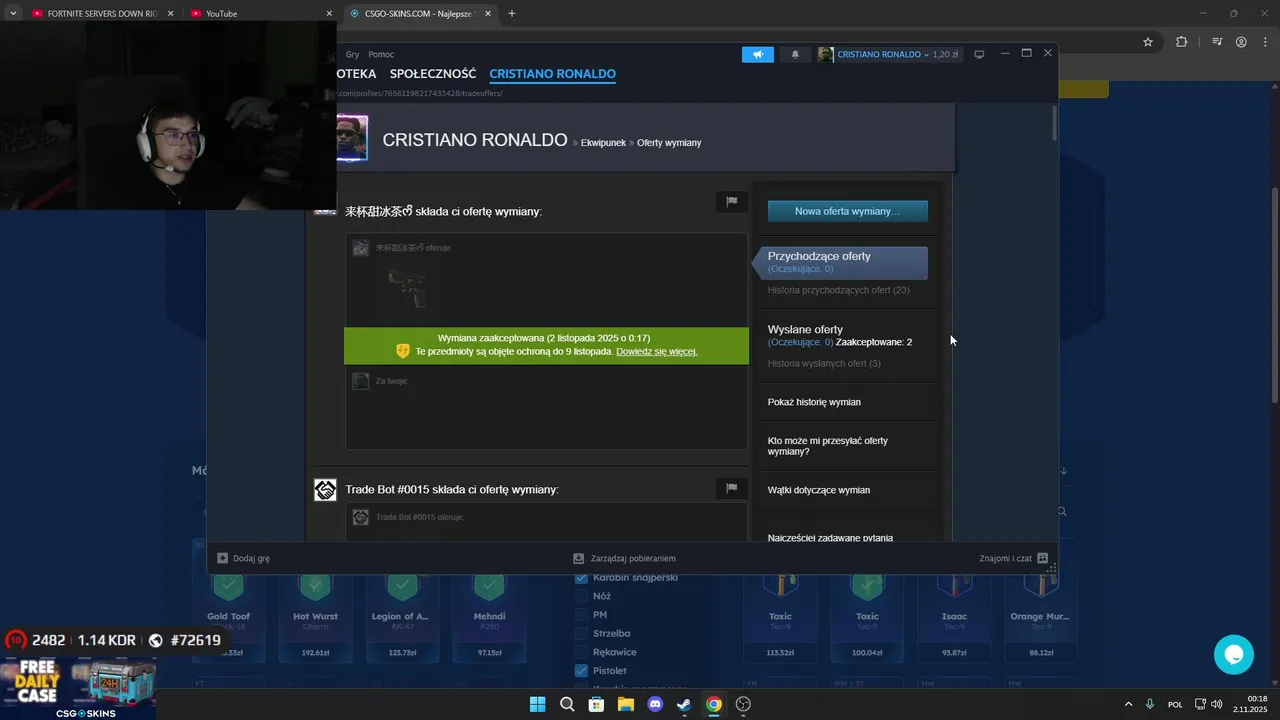Click the Steam announcements megaphone button
The image size is (1280, 720).
coord(757,54)
